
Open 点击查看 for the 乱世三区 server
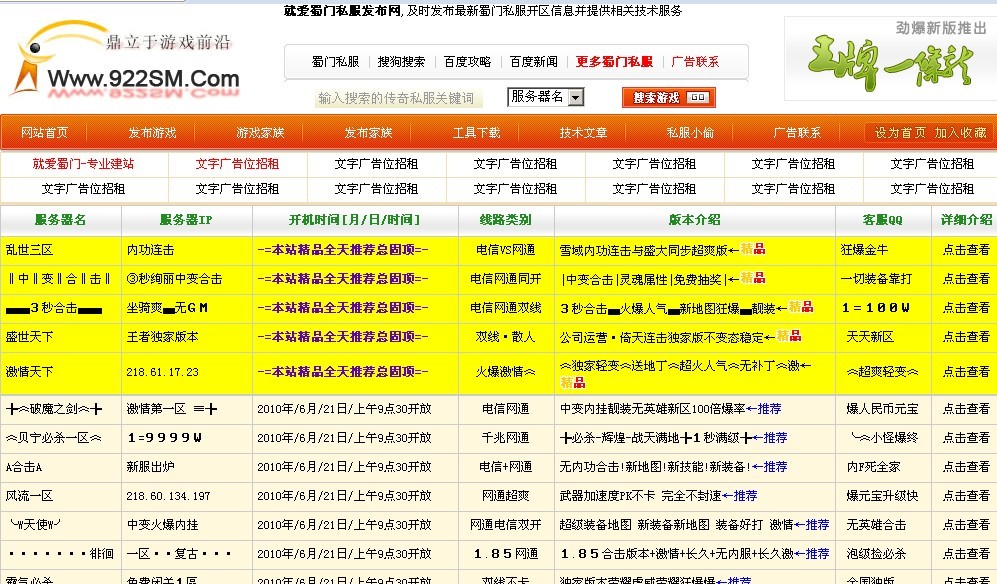point(965,250)
